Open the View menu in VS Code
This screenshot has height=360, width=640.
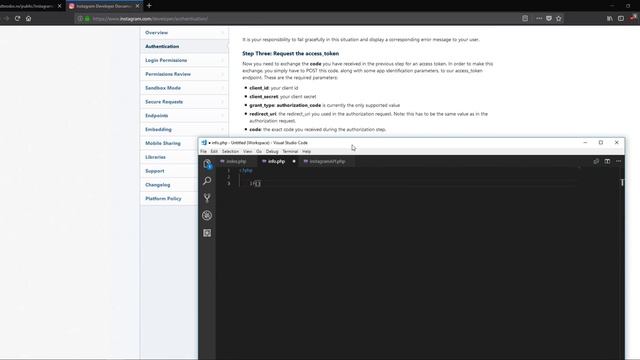point(247,151)
